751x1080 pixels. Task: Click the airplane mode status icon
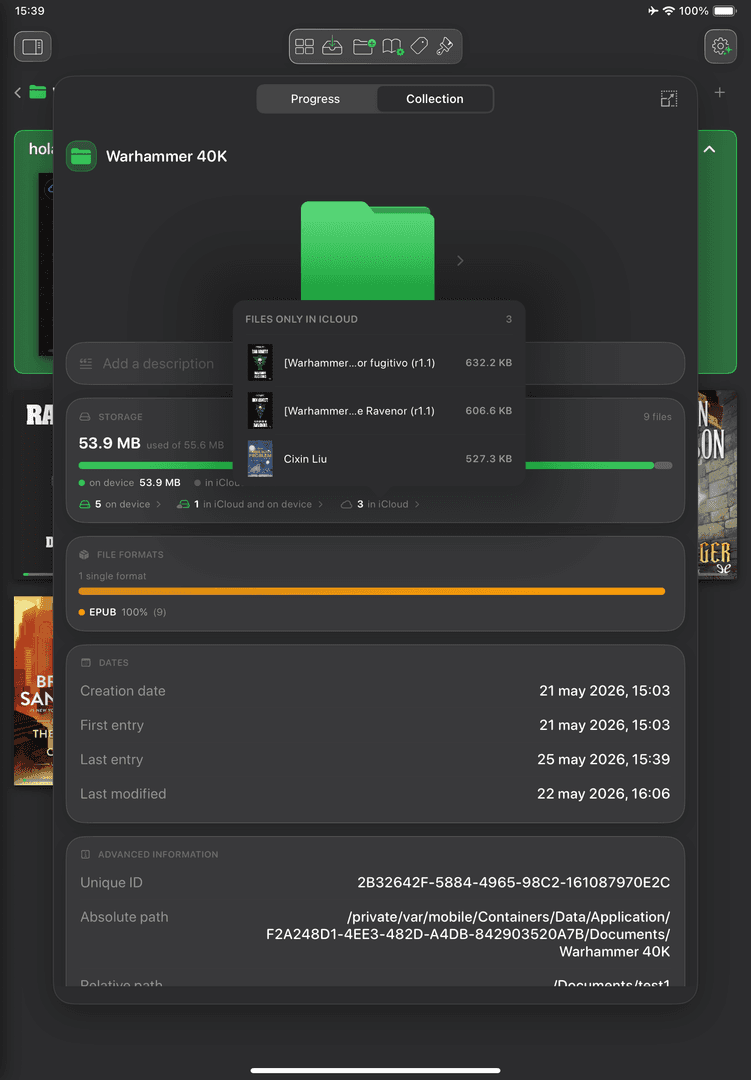[x=652, y=11]
